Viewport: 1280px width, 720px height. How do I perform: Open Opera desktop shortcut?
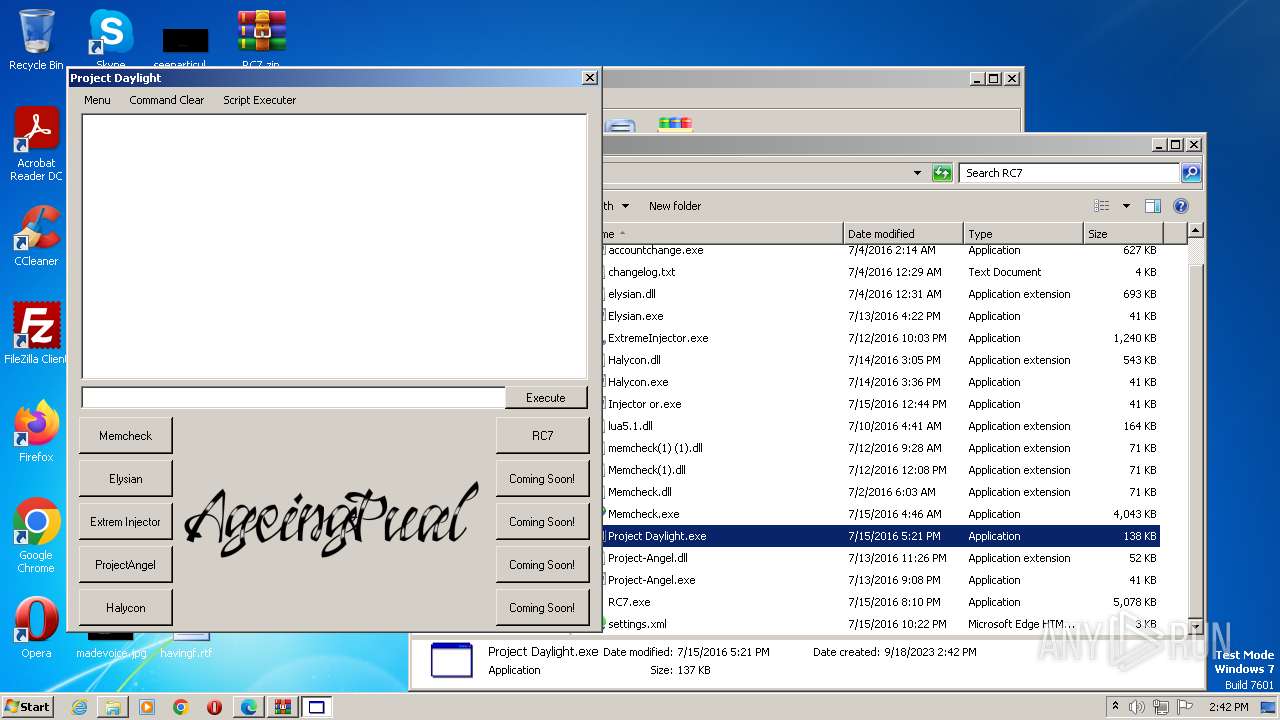click(36, 628)
